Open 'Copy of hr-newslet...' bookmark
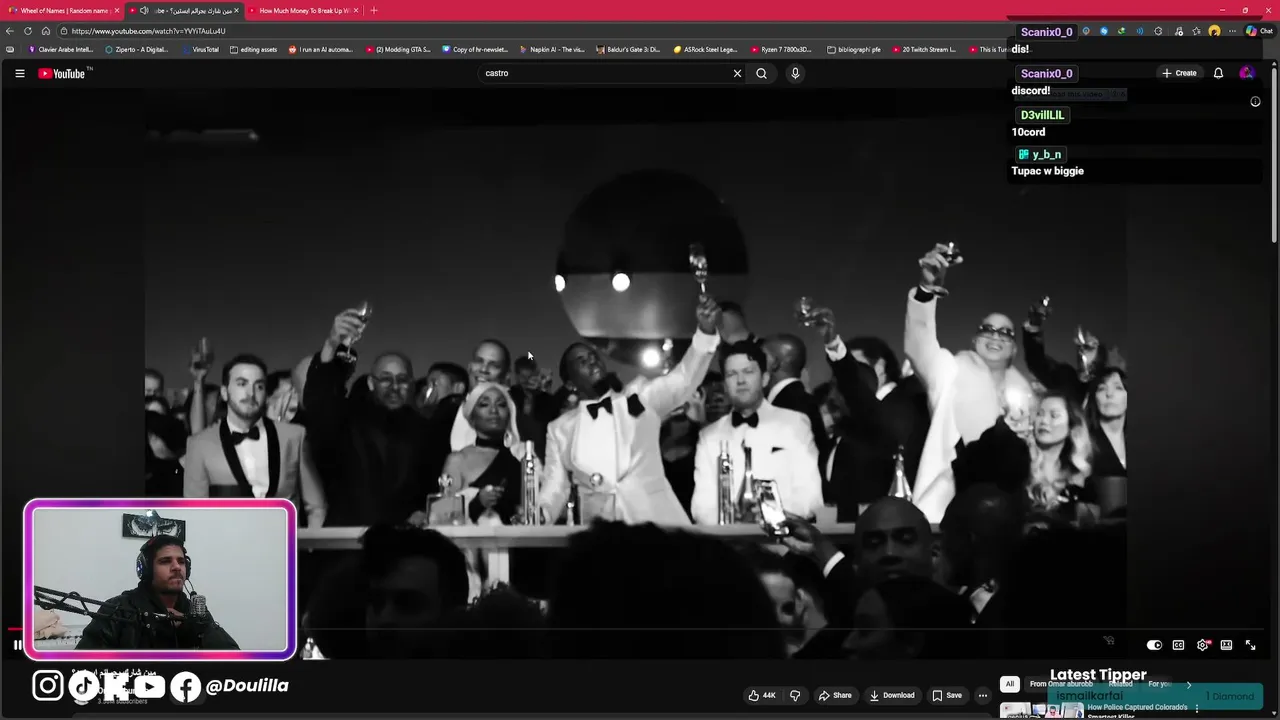 (475, 49)
